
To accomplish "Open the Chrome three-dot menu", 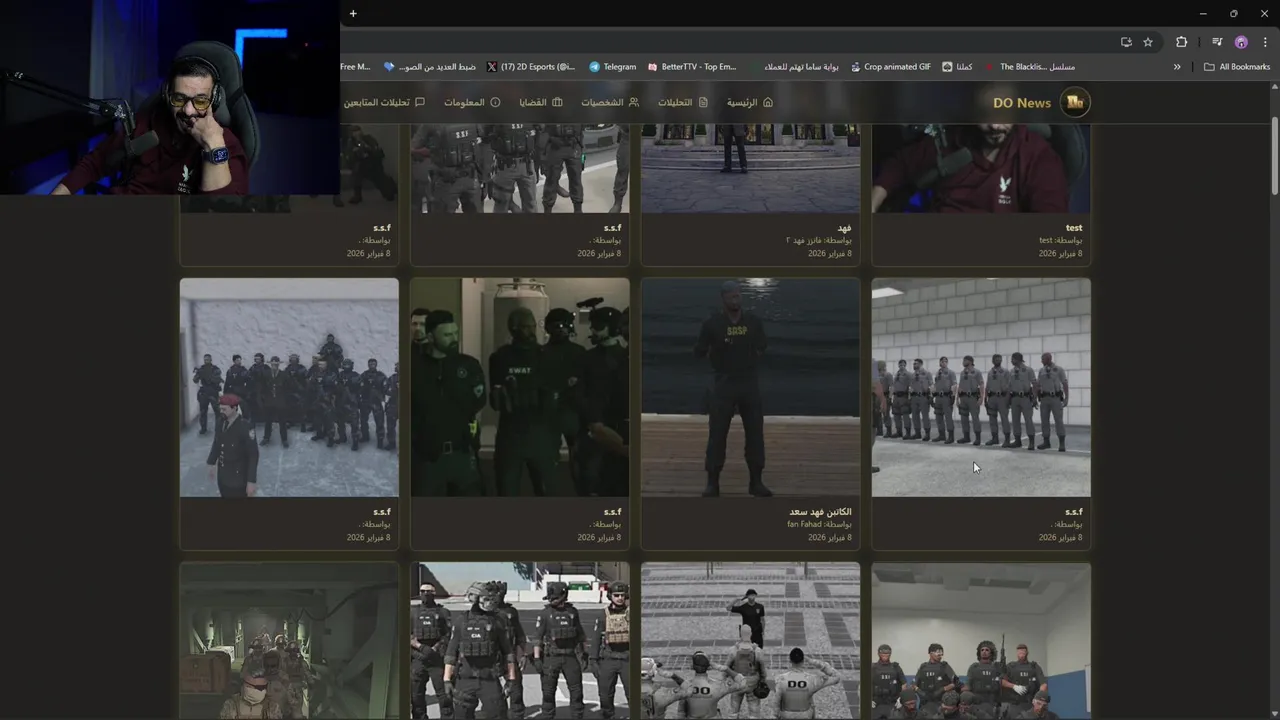I will point(1265,42).
